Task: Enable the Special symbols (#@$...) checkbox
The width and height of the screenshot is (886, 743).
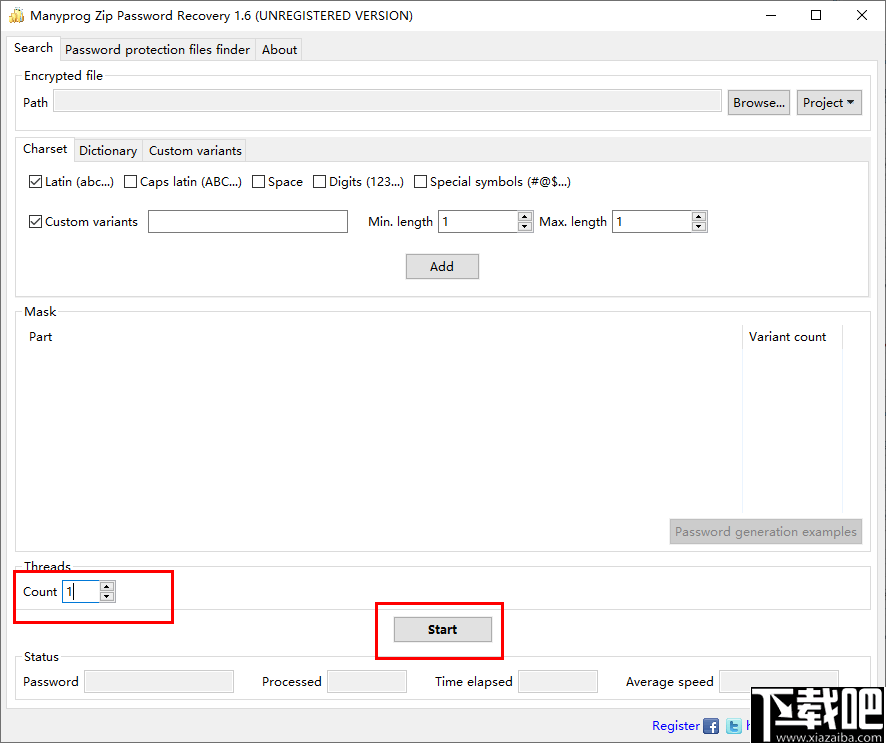Action: (x=420, y=181)
